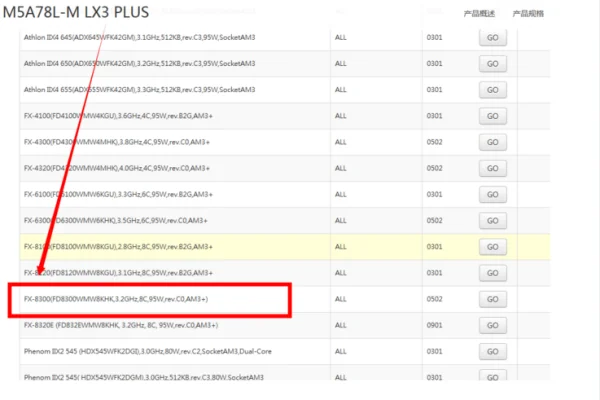The width and height of the screenshot is (600, 400).
Task: Click the M5A78L-M LX3 PLUS page title
Action: pyautogui.click(x=76, y=12)
